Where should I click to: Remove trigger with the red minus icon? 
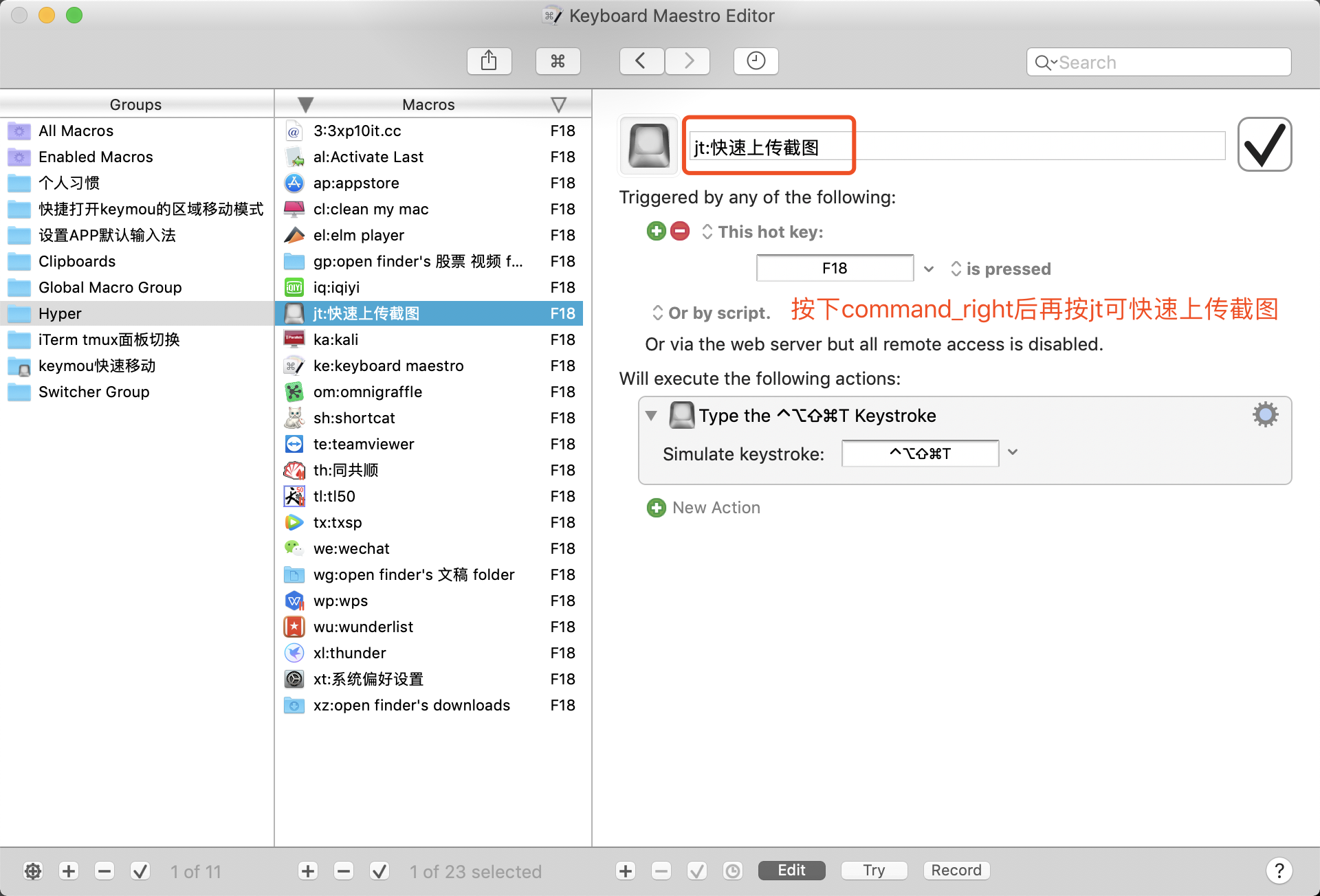pos(680,232)
